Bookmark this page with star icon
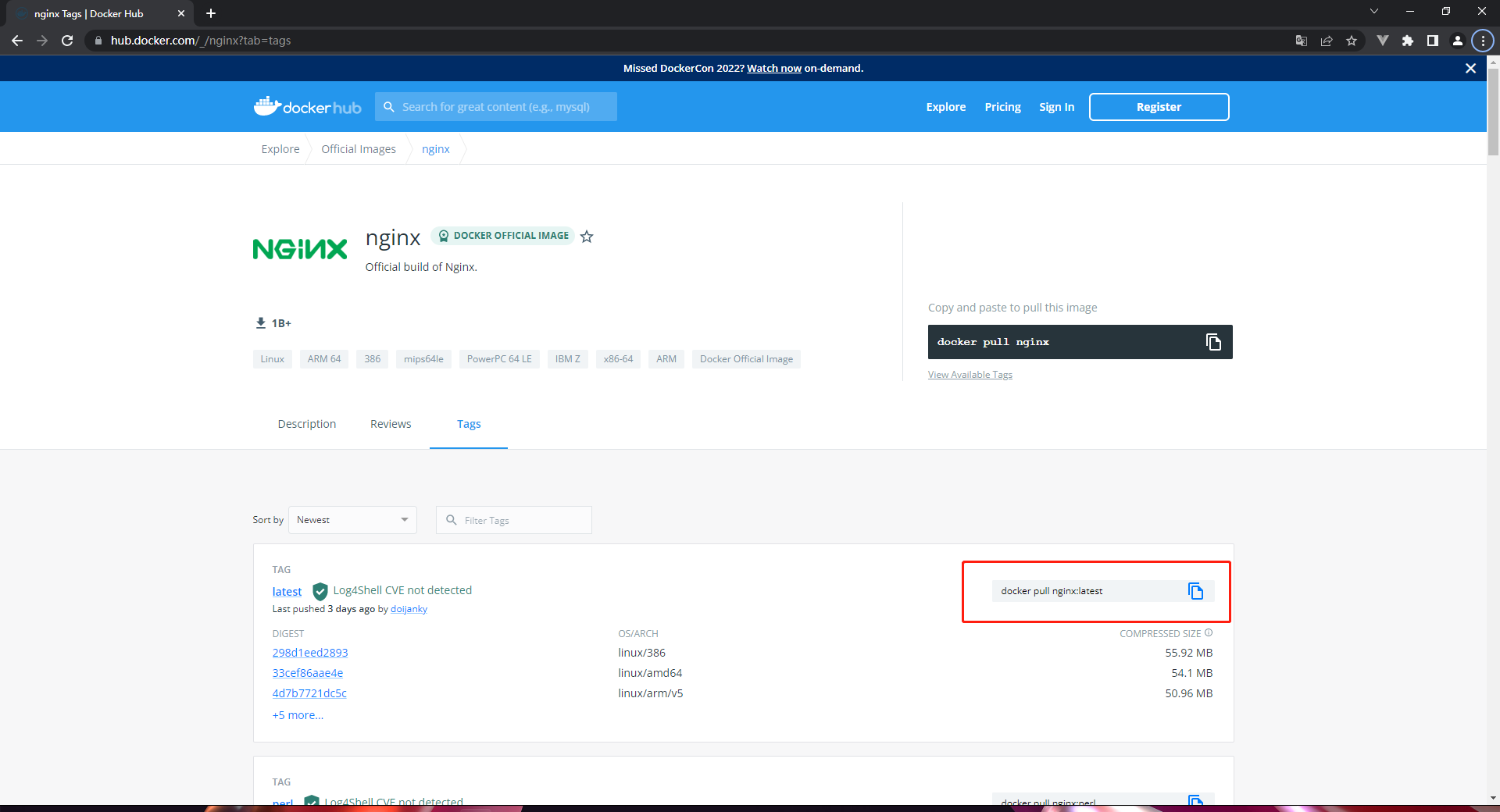 click(x=1352, y=41)
